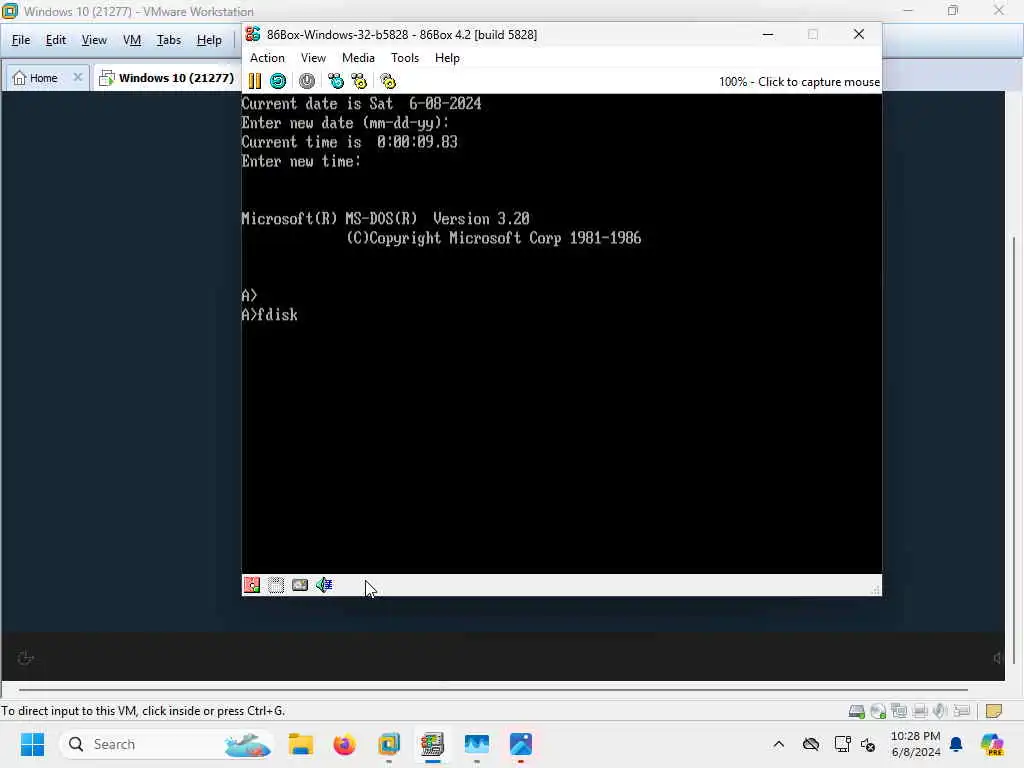The image size is (1024, 768).
Task: Click '100% - Click to capture mouse' text
Action: click(x=799, y=82)
